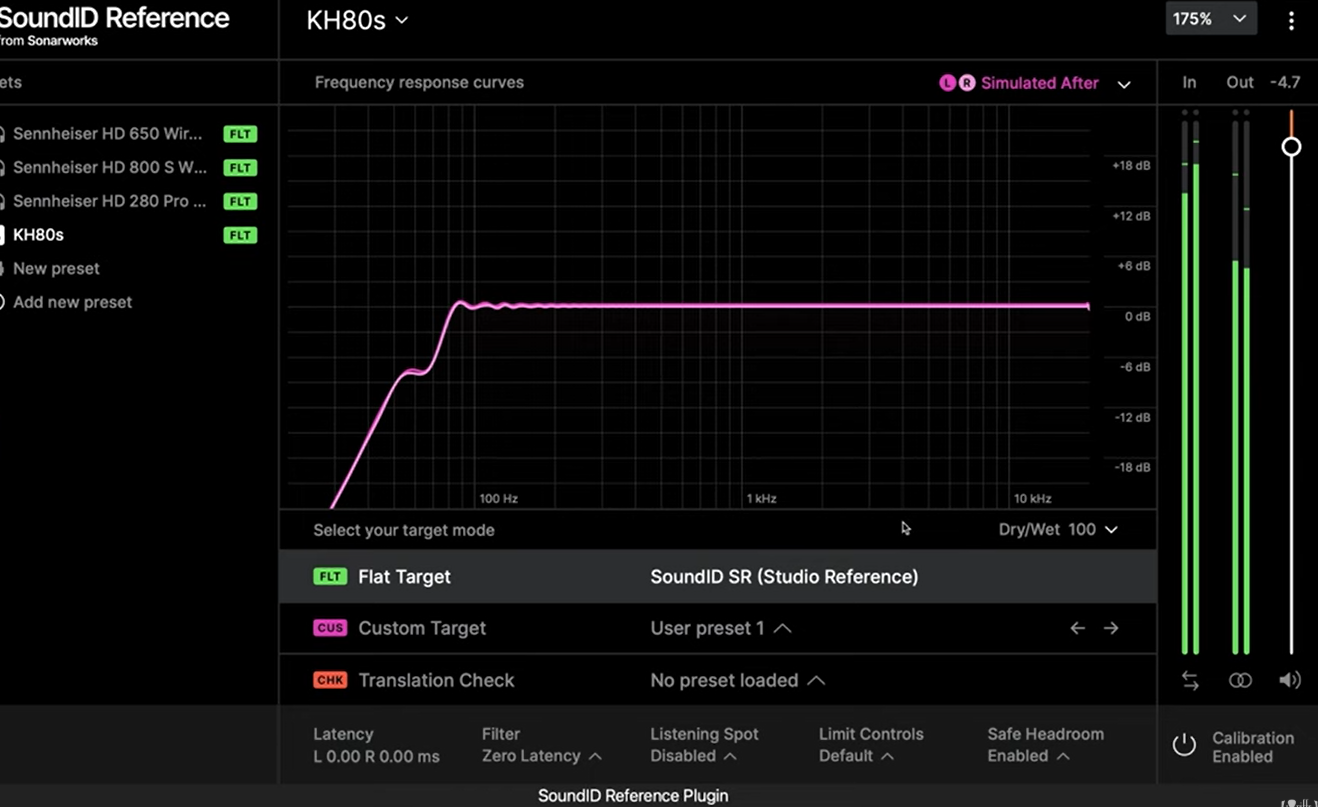1318x807 pixels.
Task: Select the Sennheiser HD 650 preset
Action: tap(107, 134)
